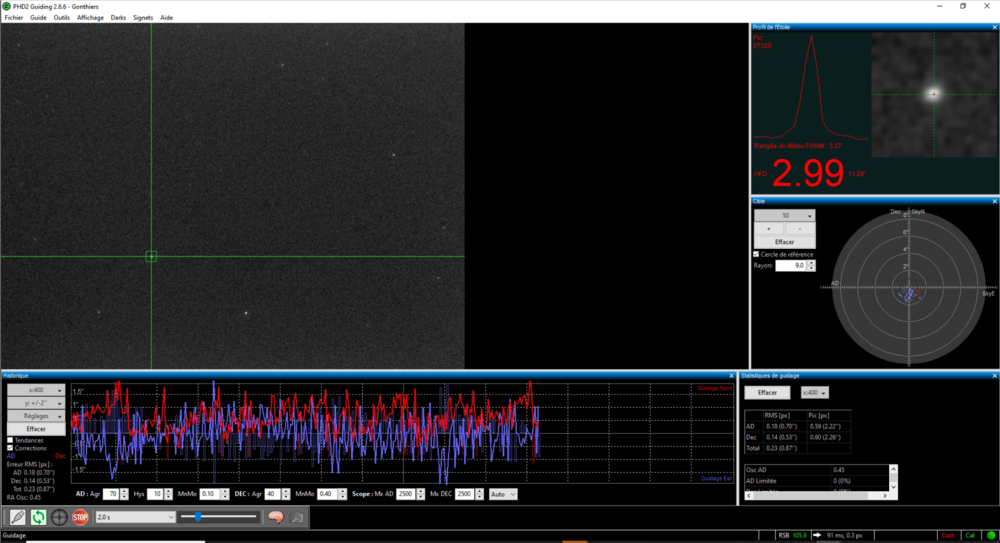This screenshot has height=543, width=1000.
Task: Click the blue AD legend label in Historique
Action: coord(11,456)
